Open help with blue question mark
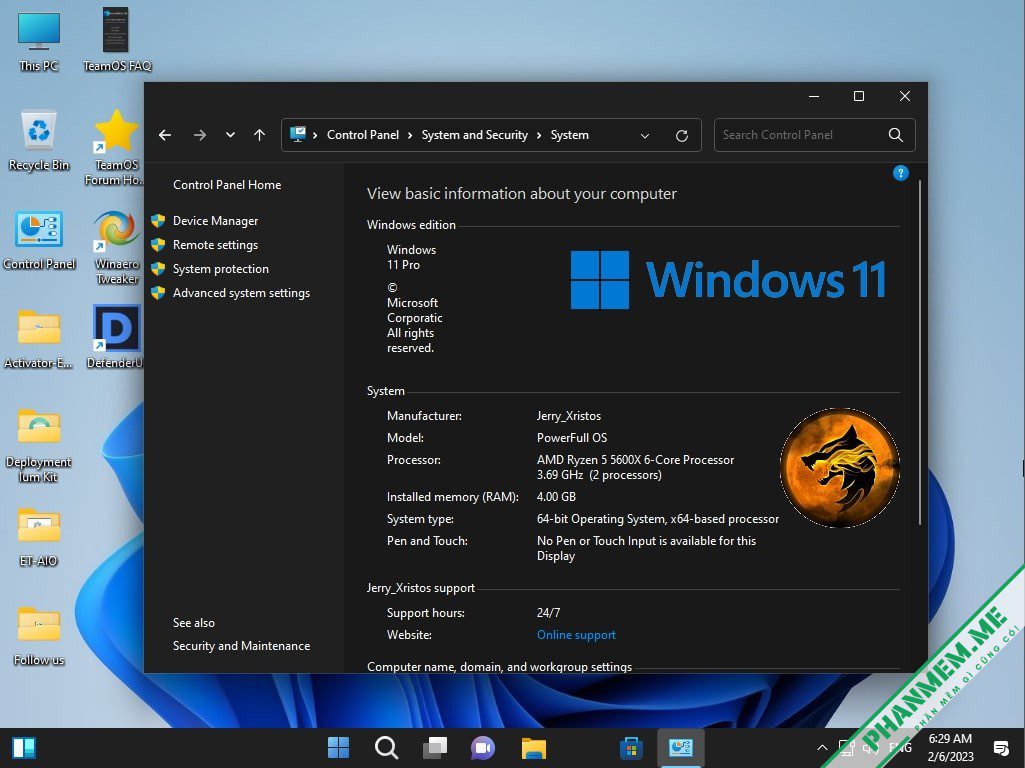1025x768 pixels. pos(900,173)
